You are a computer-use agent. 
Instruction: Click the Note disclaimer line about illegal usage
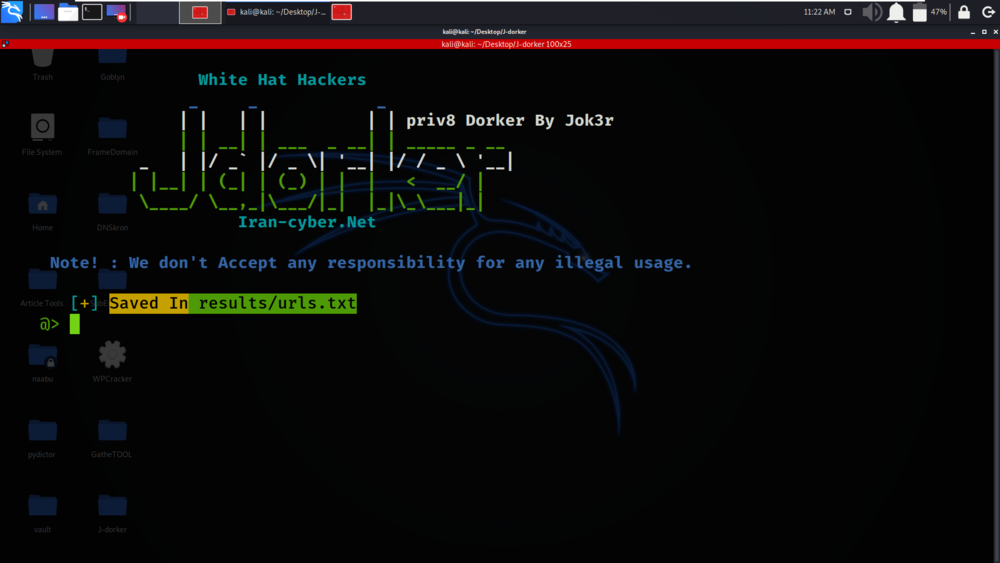tap(371, 263)
